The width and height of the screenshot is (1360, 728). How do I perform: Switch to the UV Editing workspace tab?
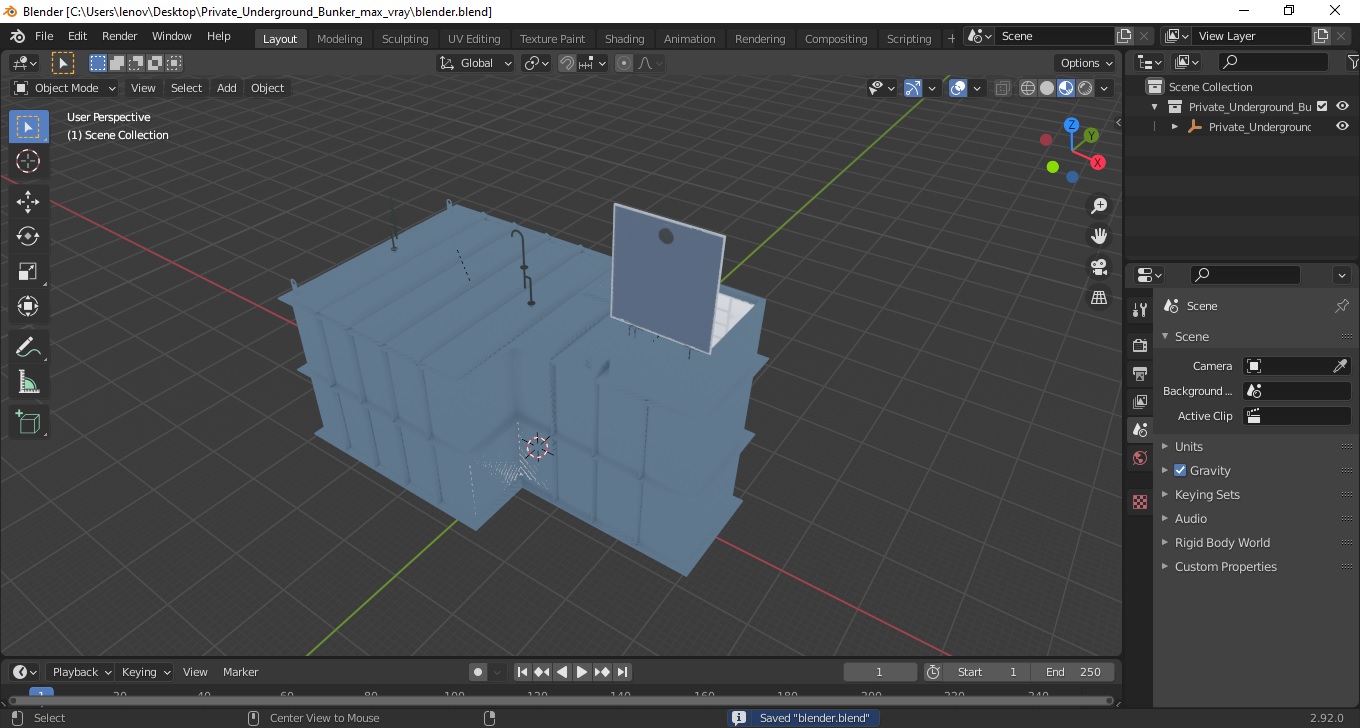coord(474,39)
